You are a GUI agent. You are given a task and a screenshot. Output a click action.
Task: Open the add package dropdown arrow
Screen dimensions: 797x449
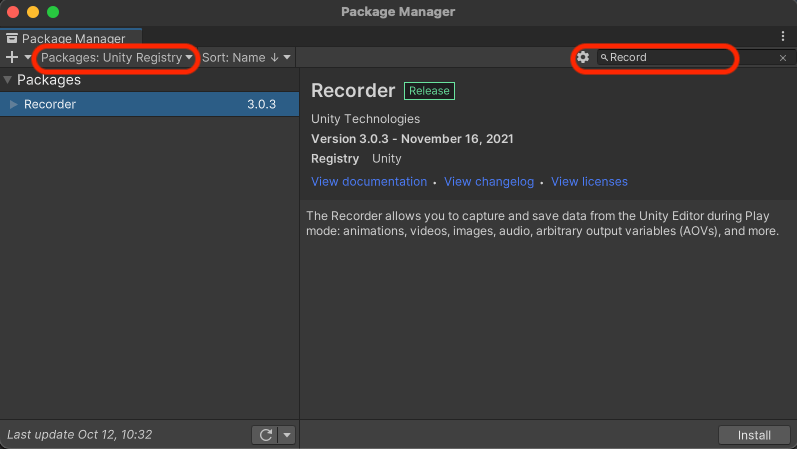pyautogui.click(x=27, y=57)
